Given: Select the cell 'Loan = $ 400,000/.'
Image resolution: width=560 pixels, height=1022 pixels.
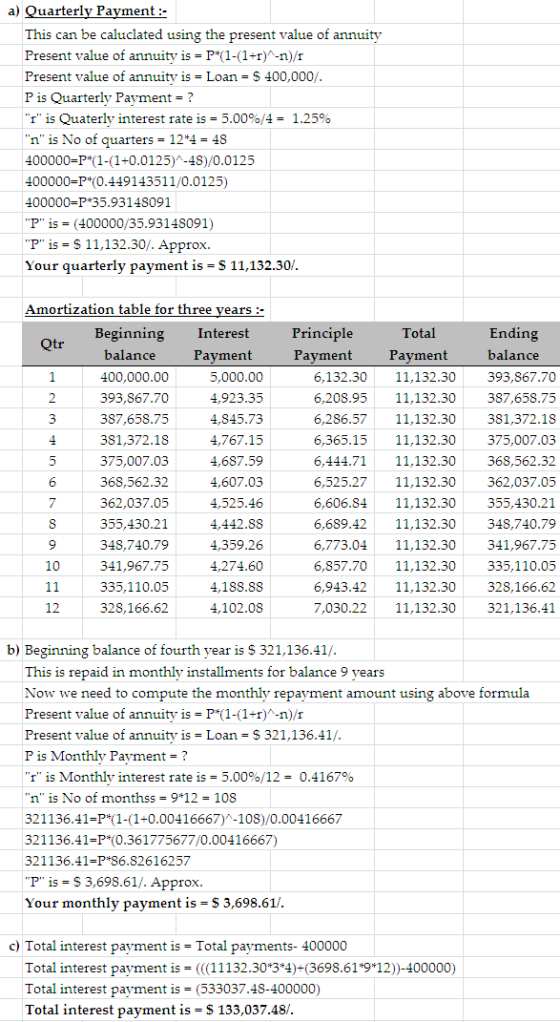Looking at the screenshot, I should click(174, 76).
